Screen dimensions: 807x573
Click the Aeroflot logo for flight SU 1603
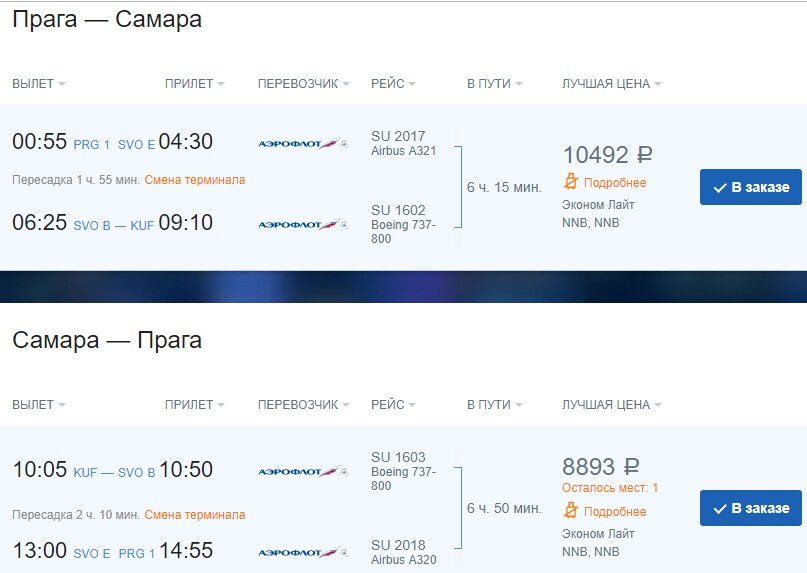pos(302,472)
